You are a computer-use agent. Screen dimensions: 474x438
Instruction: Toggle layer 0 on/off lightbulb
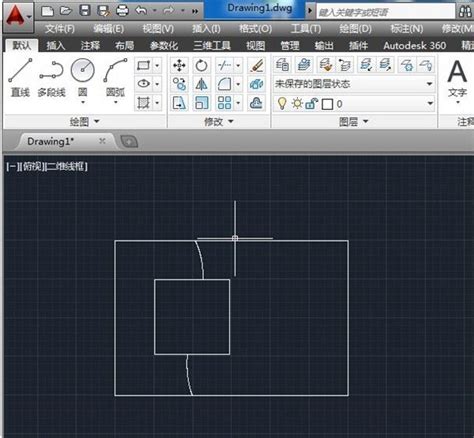tap(282, 104)
